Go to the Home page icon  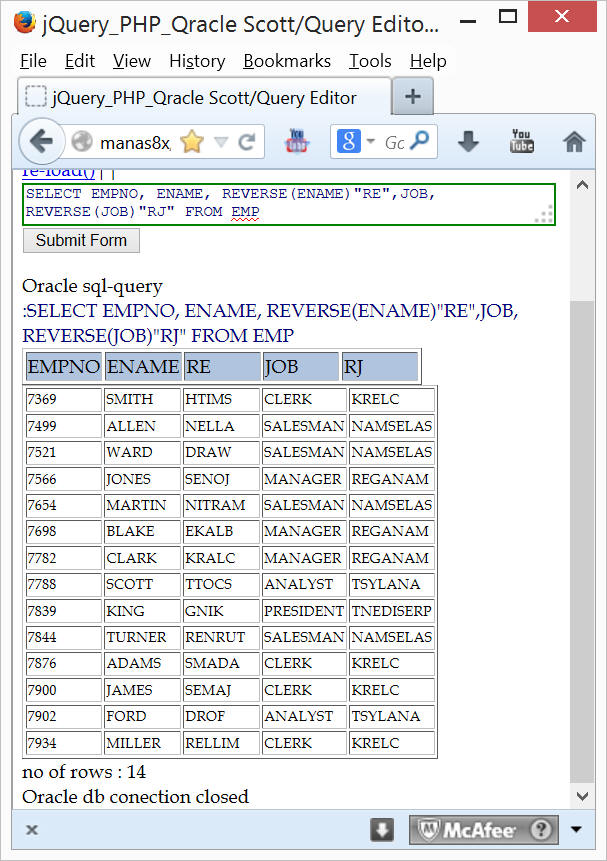574,142
